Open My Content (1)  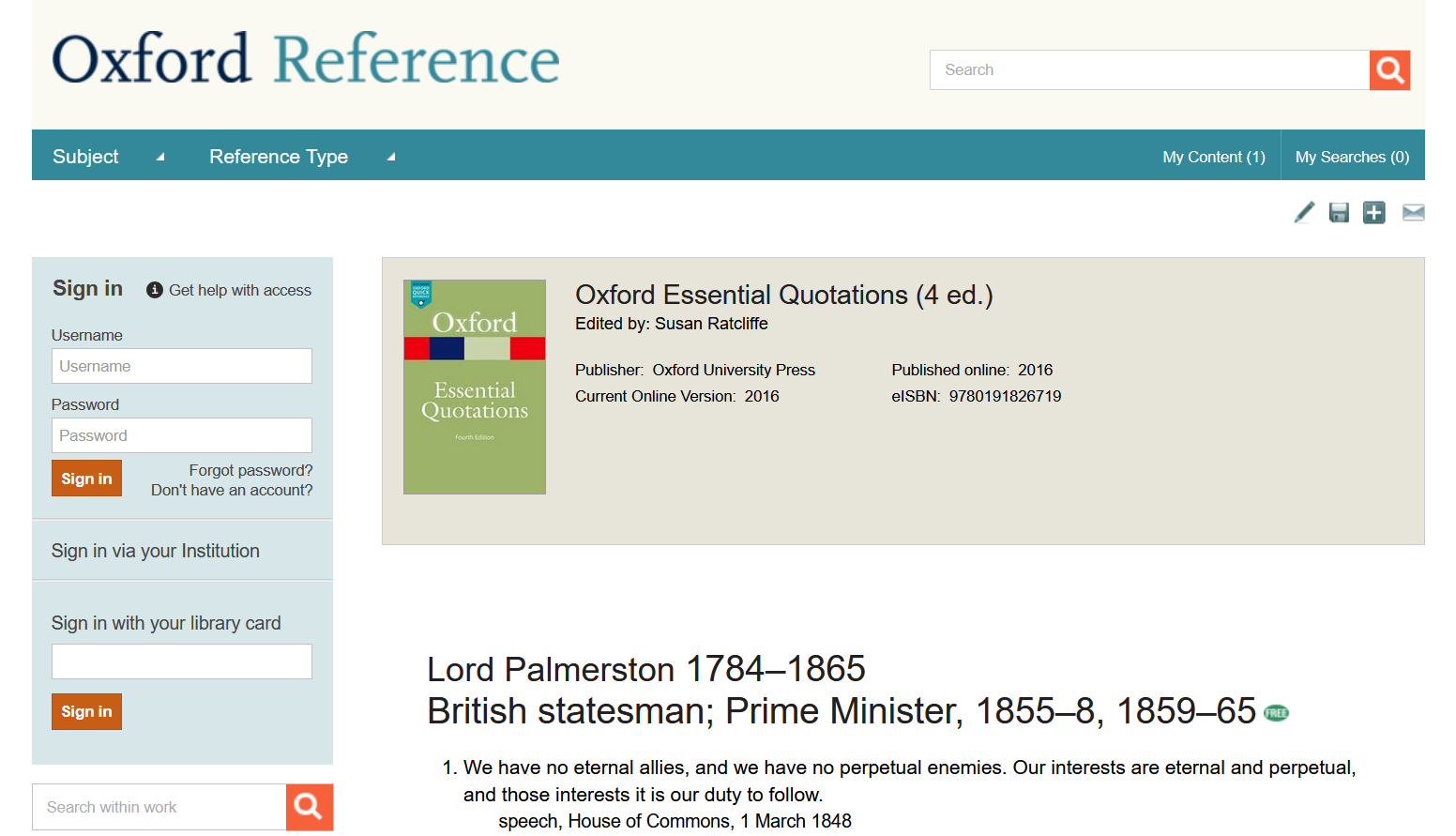pyautogui.click(x=1214, y=157)
